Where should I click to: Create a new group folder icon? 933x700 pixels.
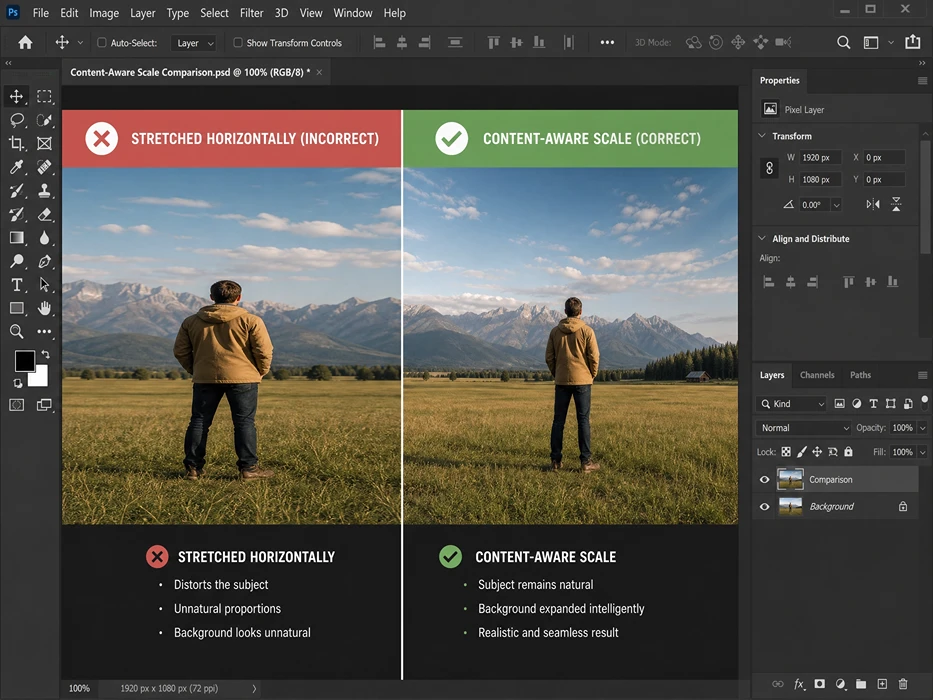tap(861, 684)
